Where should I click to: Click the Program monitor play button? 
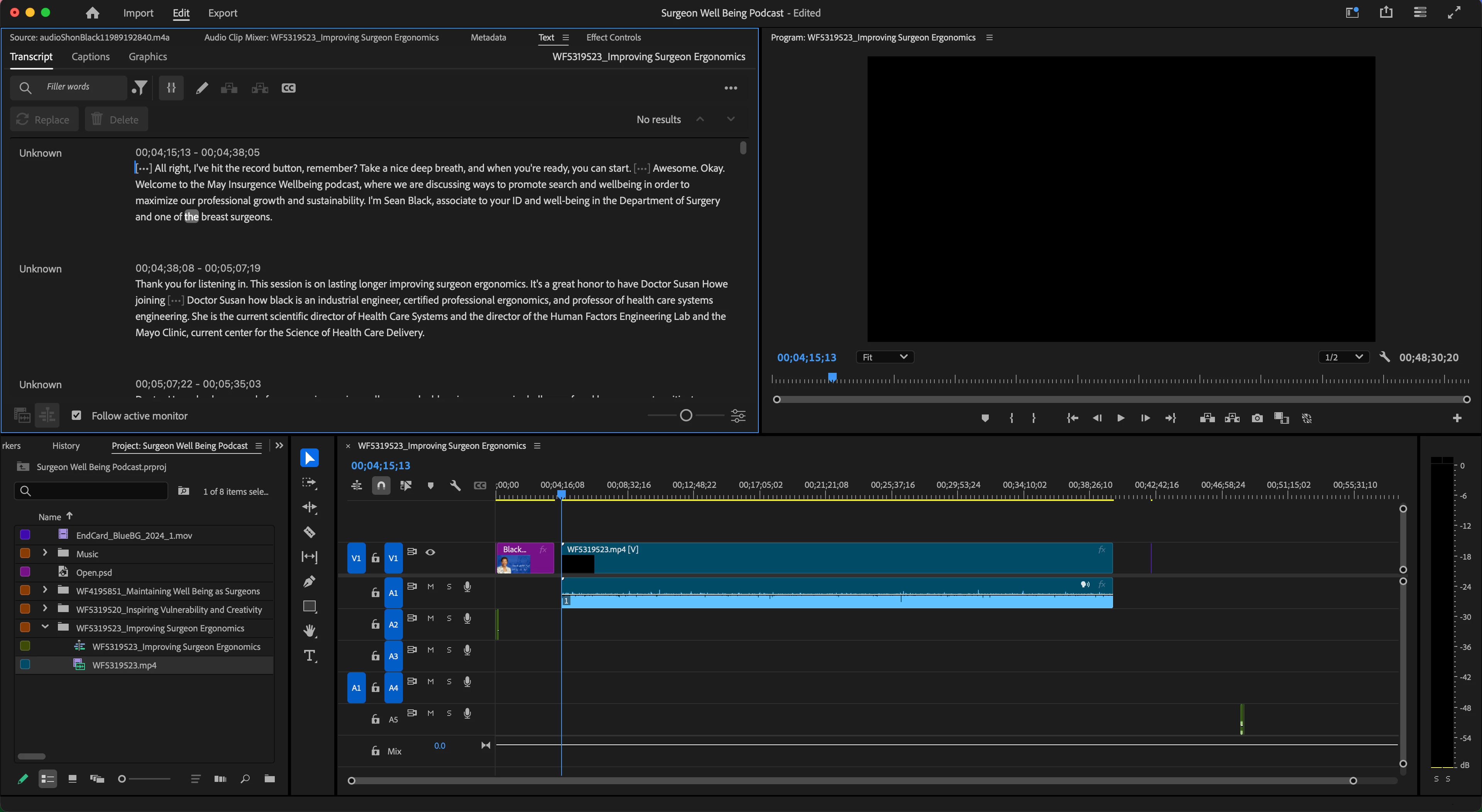click(1120, 418)
